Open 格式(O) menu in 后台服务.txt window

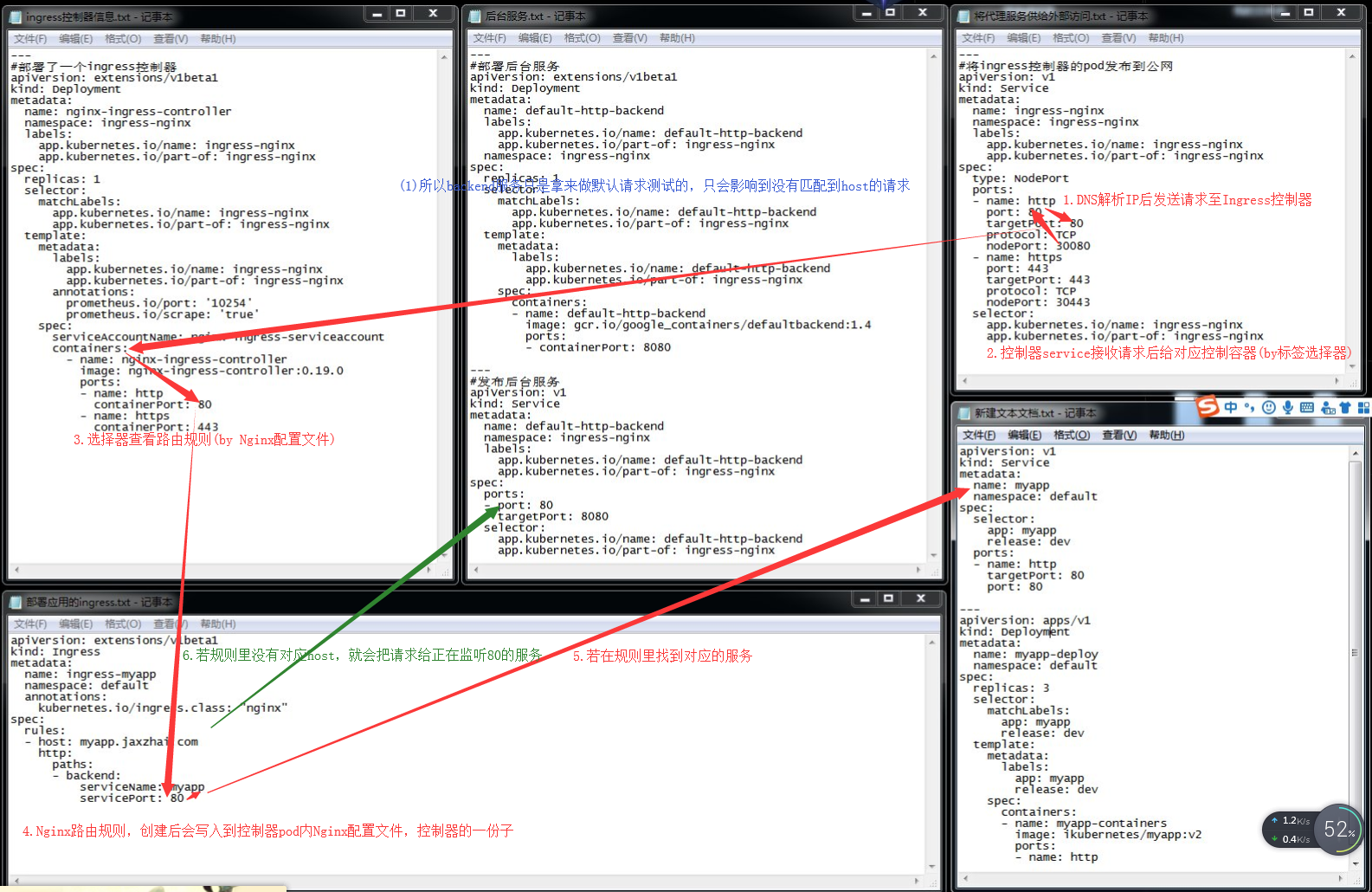583,38
